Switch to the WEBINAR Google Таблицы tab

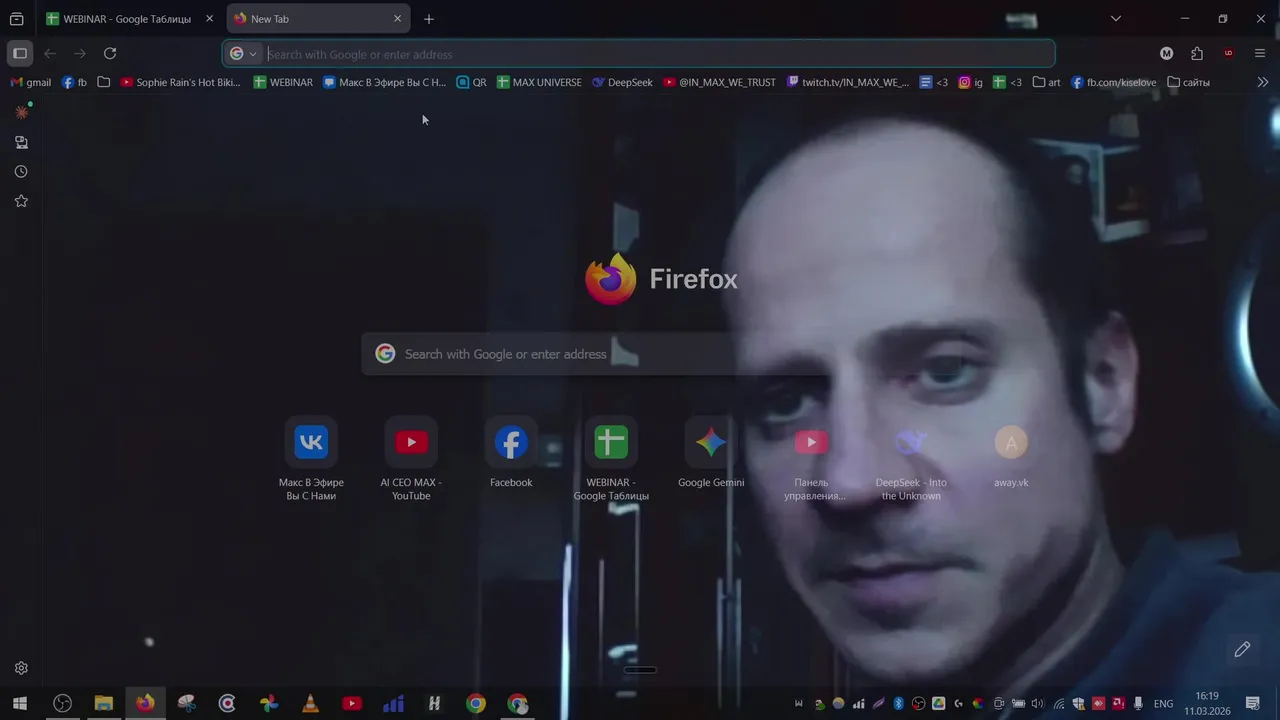(x=130, y=19)
